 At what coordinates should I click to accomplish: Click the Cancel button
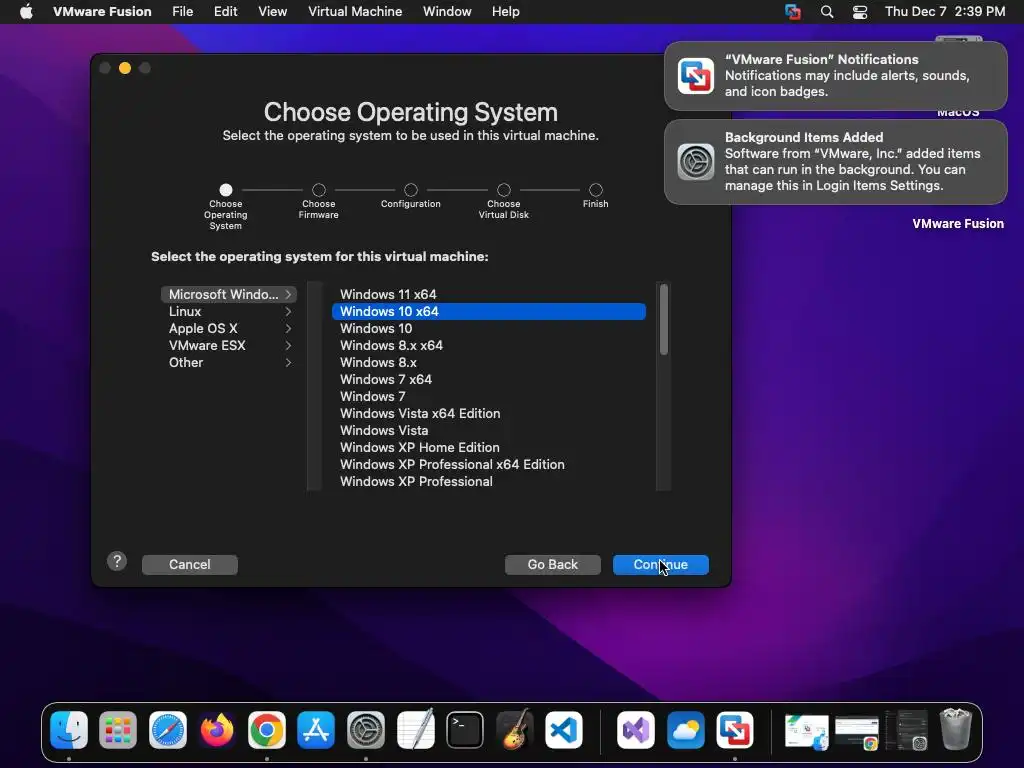[190, 565]
